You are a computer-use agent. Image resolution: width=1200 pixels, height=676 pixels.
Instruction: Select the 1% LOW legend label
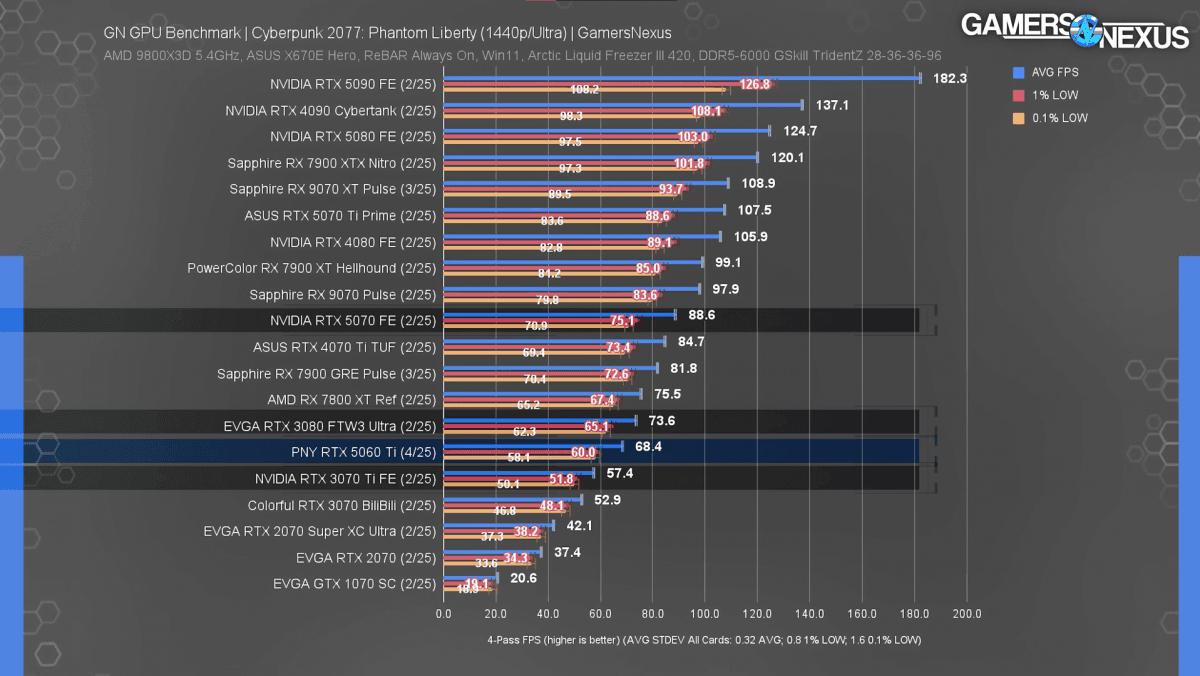tap(1054, 95)
